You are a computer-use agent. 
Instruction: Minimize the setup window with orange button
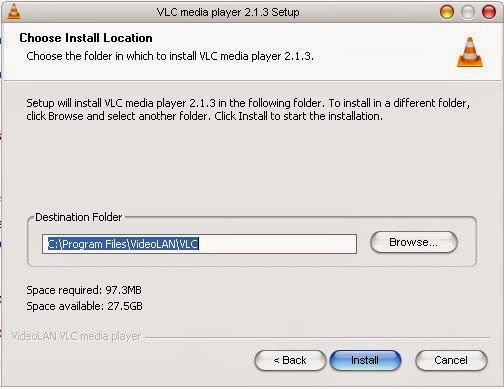coord(447,12)
